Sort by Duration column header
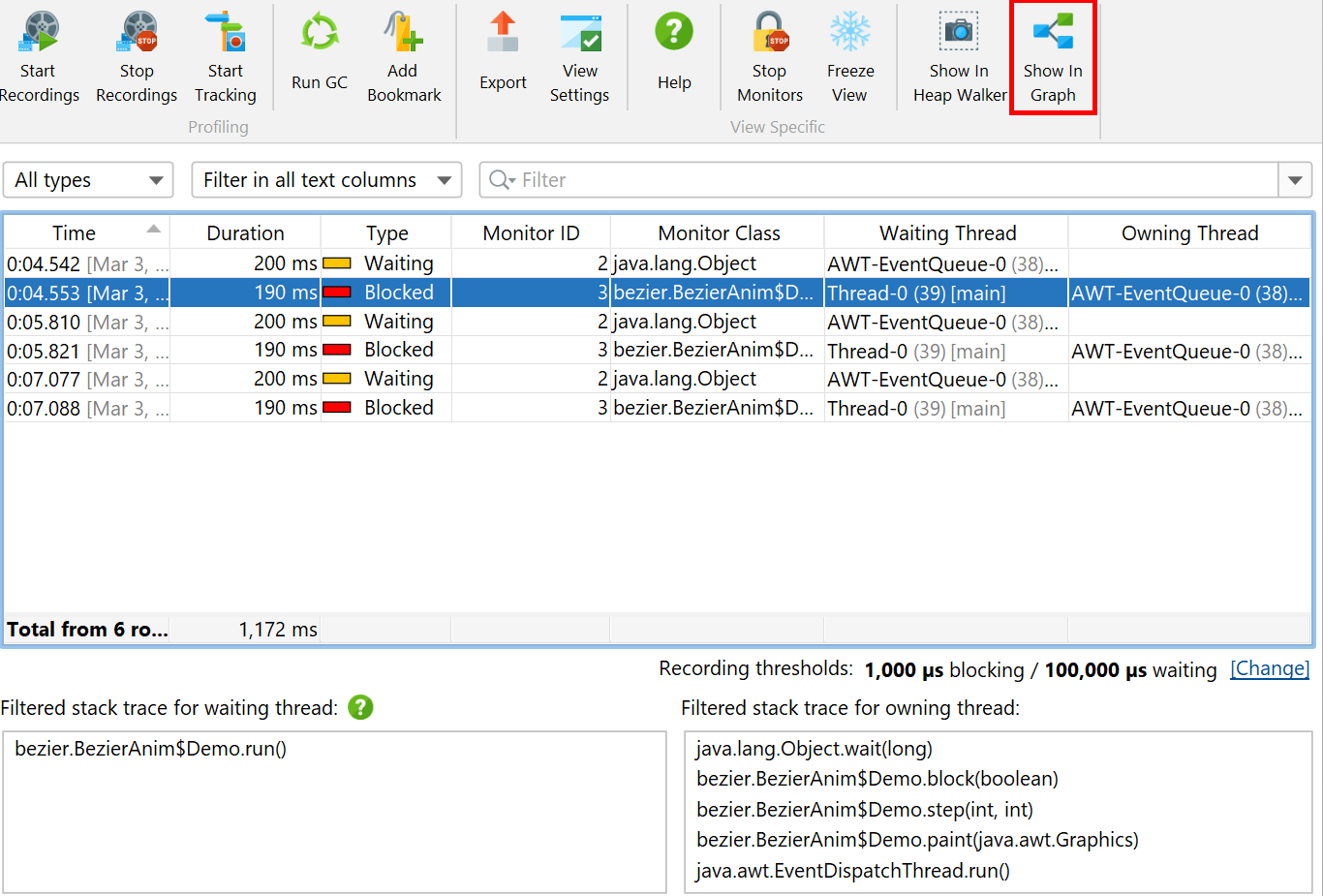Viewport: 1323px width, 896px height. [x=245, y=233]
